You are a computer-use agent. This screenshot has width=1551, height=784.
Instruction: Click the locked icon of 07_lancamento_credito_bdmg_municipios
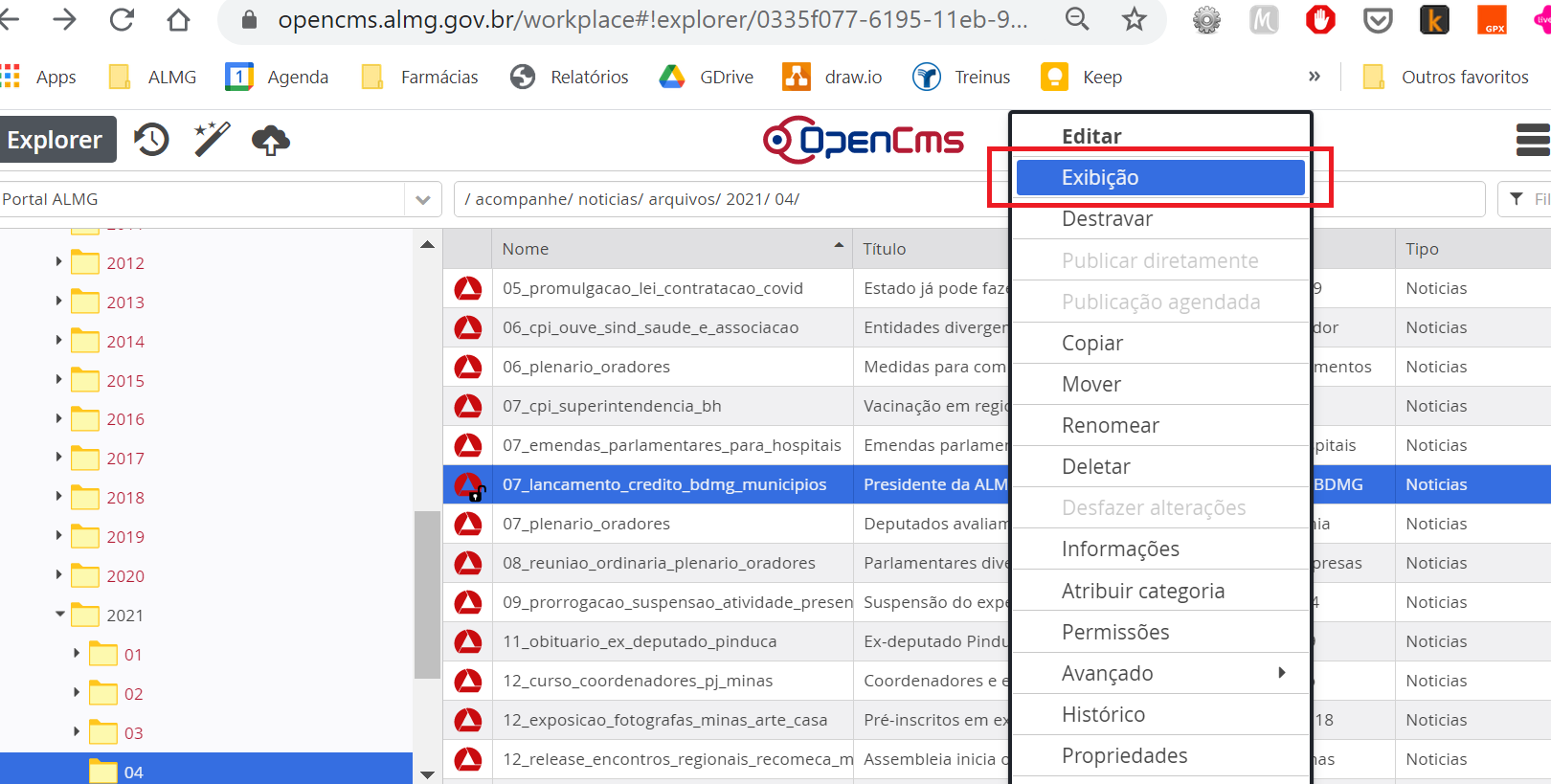point(469,485)
